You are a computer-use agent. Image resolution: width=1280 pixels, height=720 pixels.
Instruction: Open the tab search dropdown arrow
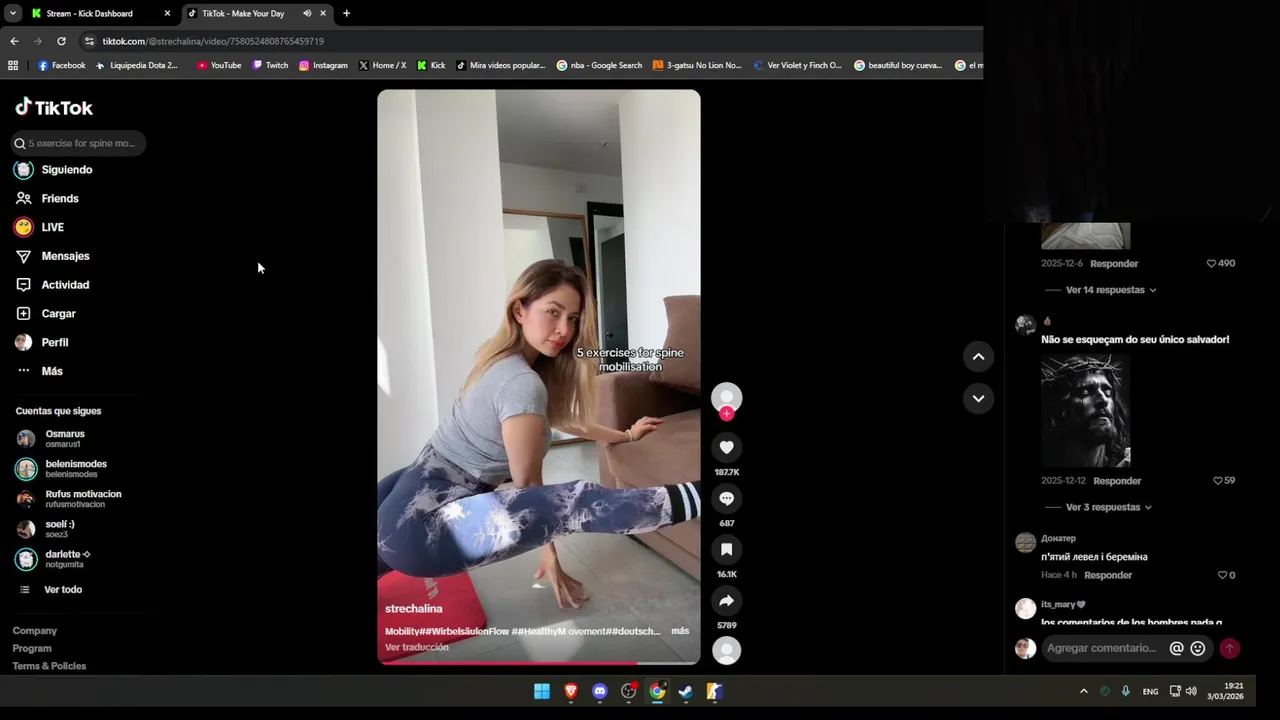pyautogui.click(x=13, y=13)
